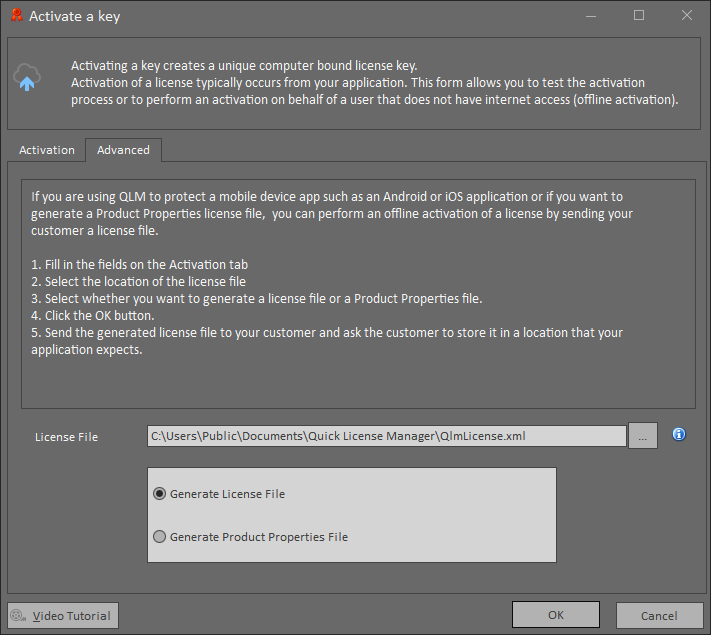Open the Advanced tab
The width and height of the screenshot is (711, 635).
click(123, 150)
